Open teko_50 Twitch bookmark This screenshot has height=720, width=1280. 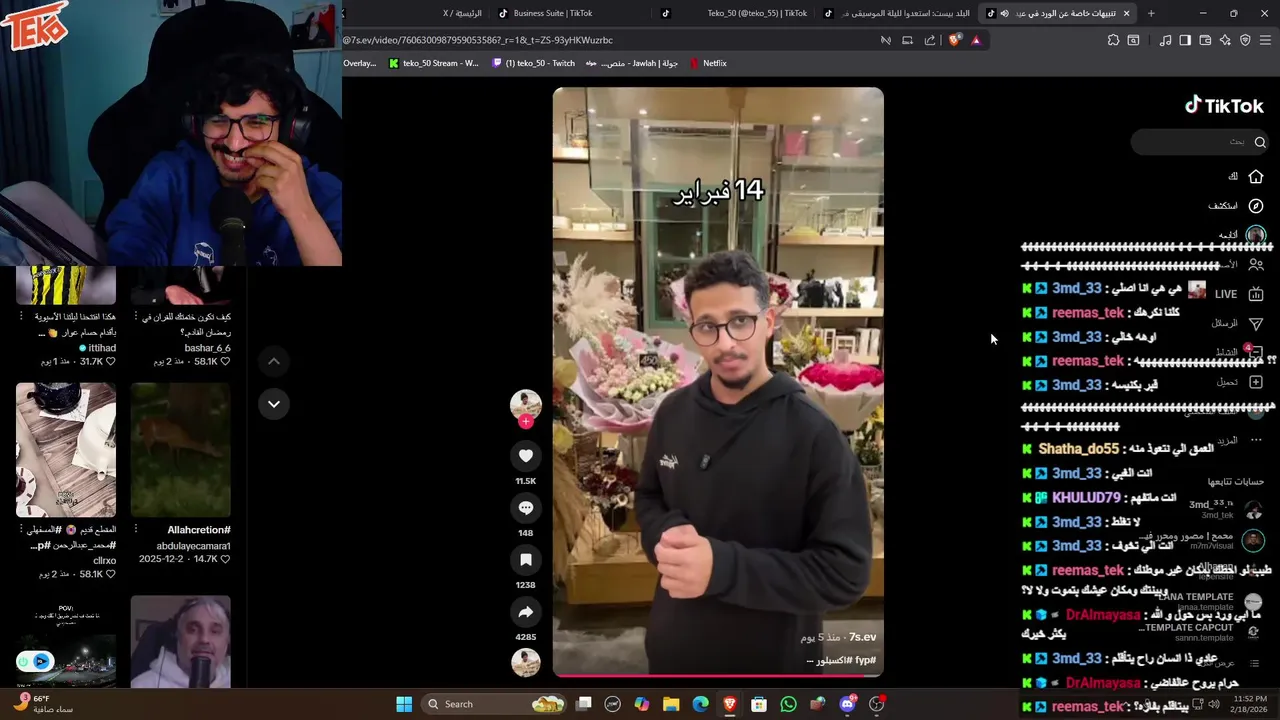pos(534,63)
